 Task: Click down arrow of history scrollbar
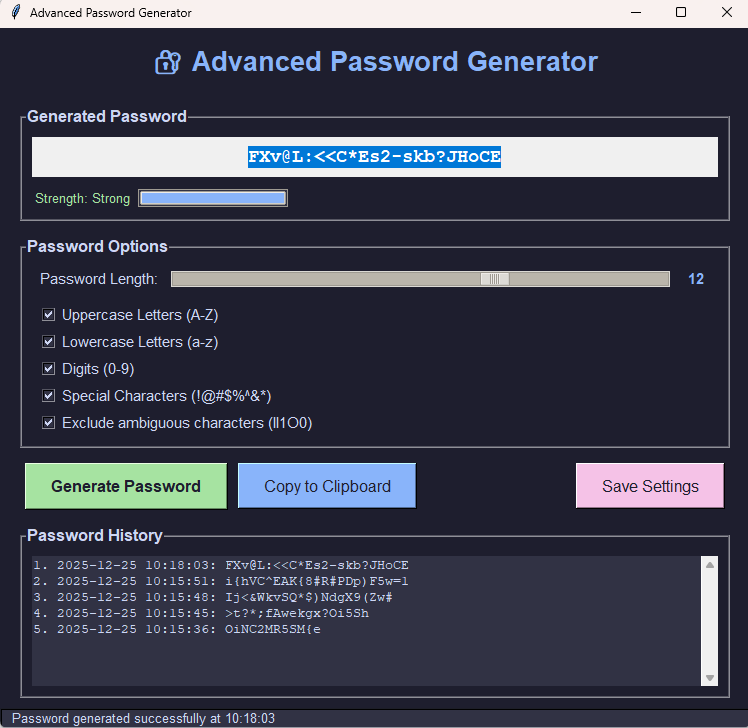point(710,678)
